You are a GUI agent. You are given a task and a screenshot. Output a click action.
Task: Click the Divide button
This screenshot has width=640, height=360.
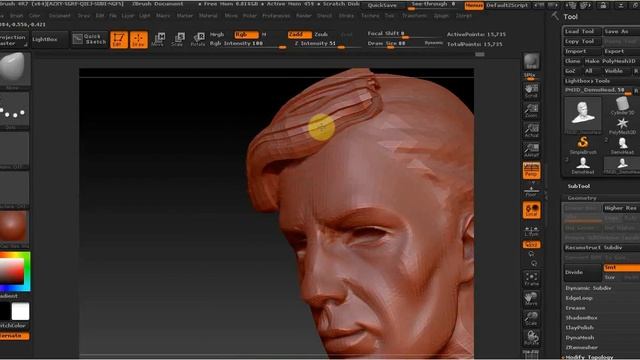[x=582, y=272]
